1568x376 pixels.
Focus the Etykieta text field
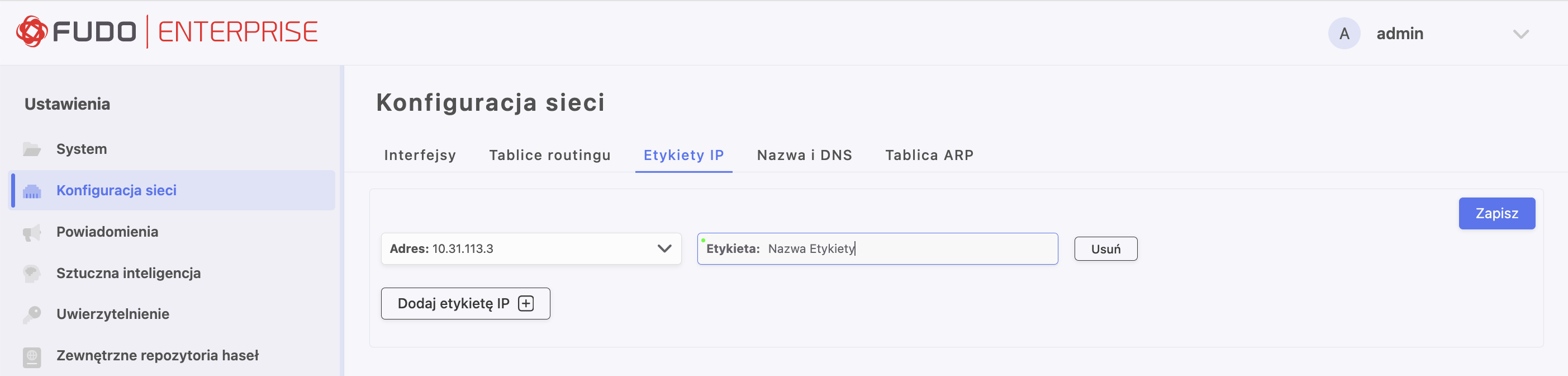877,248
